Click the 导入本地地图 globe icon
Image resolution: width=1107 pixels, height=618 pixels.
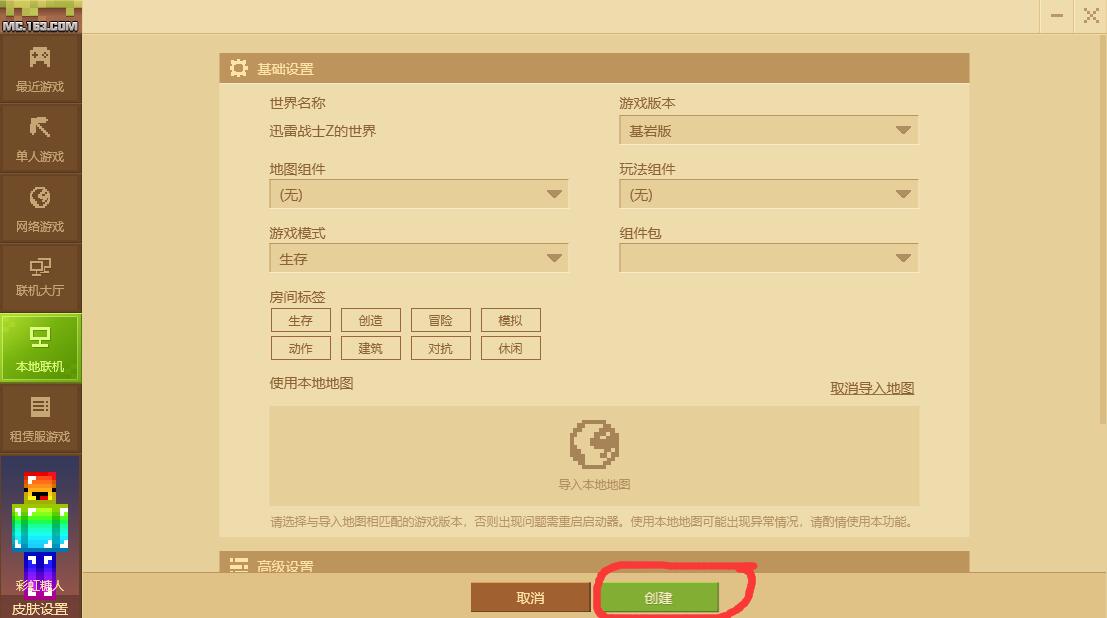[x=594, y=444]
